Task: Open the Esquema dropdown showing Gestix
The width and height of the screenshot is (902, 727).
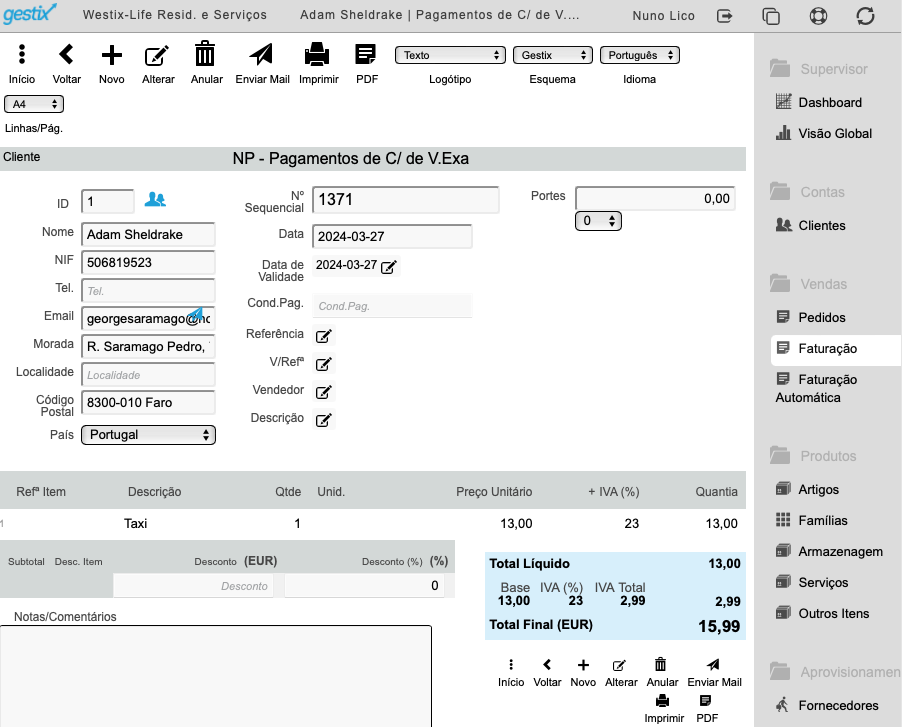Action: click(x=552, y=55)
